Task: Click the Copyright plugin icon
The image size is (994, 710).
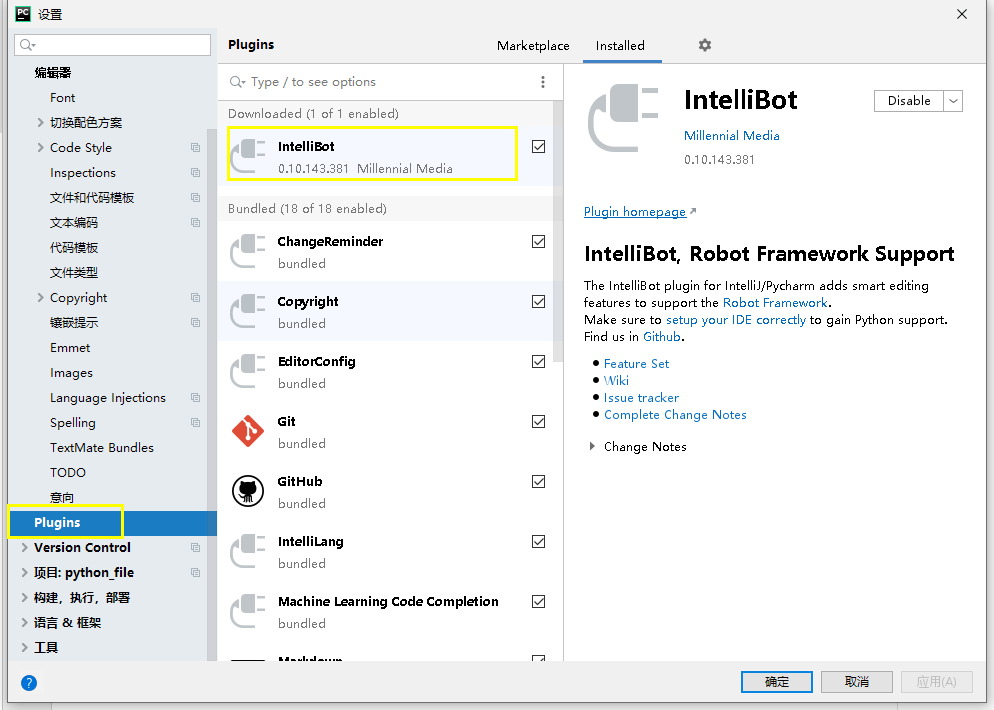Action: (248, 311)
